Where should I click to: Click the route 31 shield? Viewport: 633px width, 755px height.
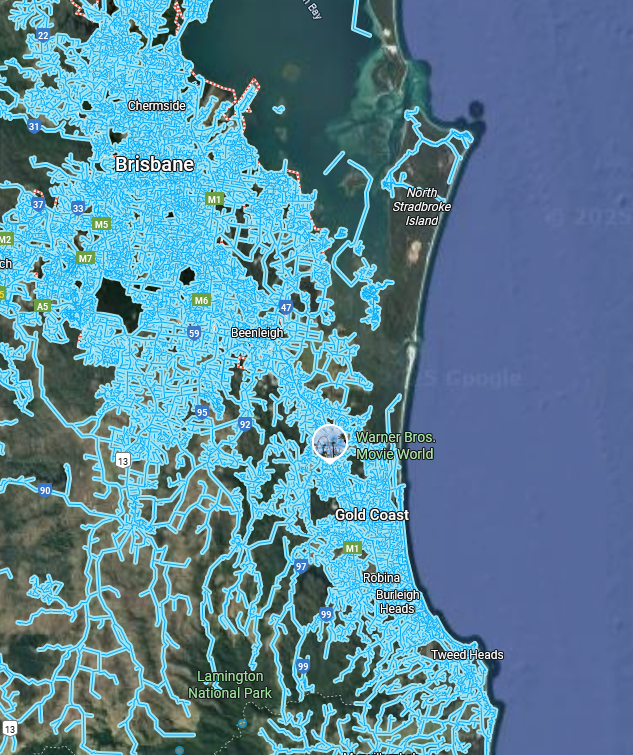click(34, 127)
